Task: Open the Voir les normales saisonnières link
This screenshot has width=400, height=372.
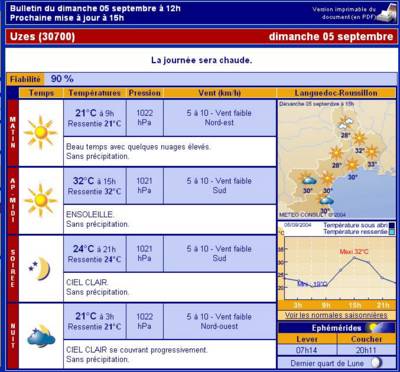Action: [336, 315]
